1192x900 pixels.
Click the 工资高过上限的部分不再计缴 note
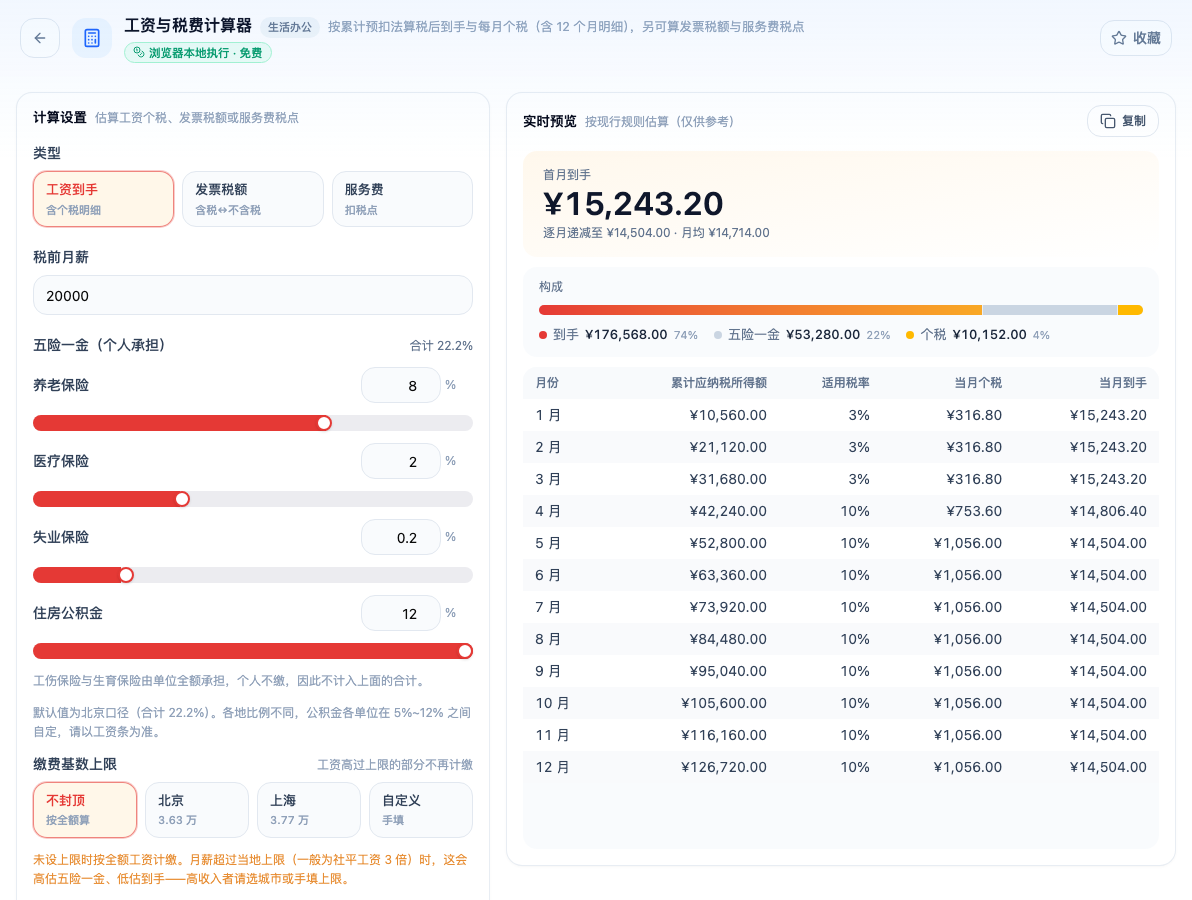(395, 764)
